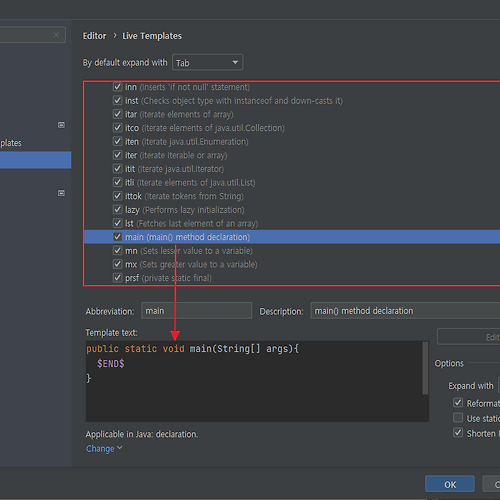Screen dimensions: 500x500
Task: Select 'mn' lesser value template
Action: pos(189,251)
